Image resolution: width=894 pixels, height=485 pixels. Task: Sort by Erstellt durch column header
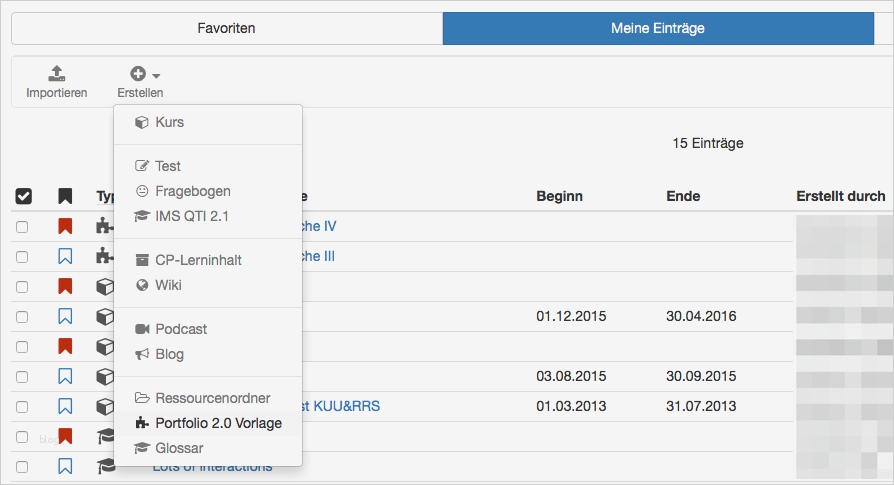pyautogui.click(x=840, y=196)
